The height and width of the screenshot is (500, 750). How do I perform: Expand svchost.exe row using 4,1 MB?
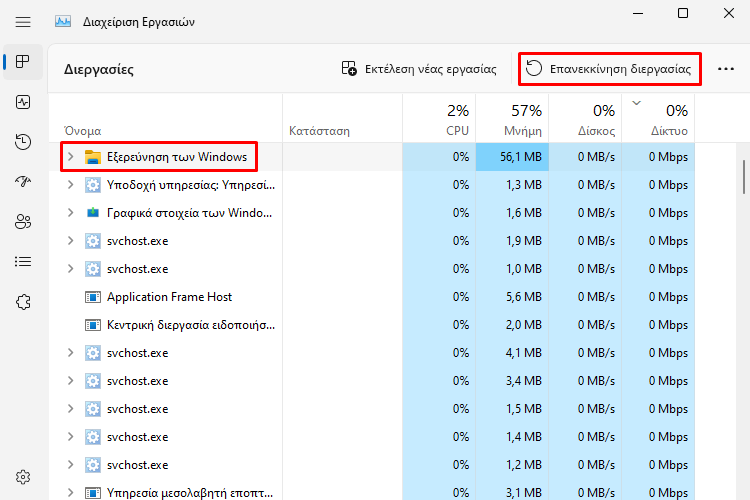click(70, 353)
